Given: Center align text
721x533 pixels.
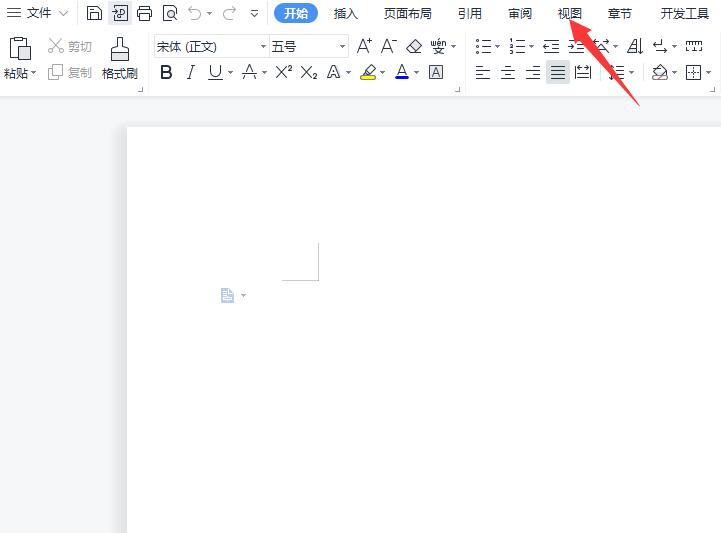Looking at the screenshot, I should pos(508,72).
